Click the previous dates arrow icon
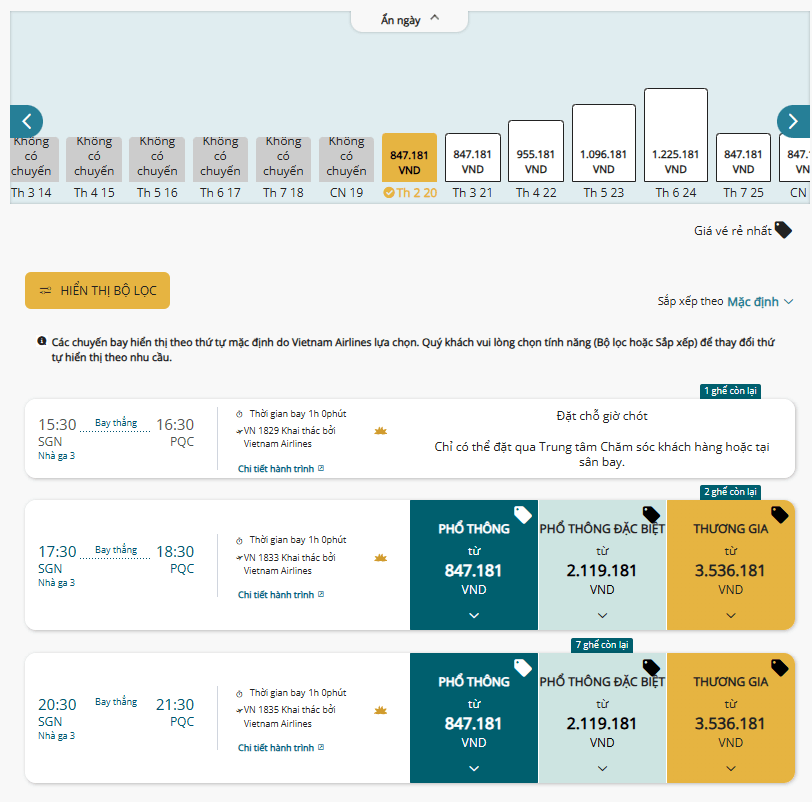812x802 pixels. pyautogui.click(x=26, y=122)
